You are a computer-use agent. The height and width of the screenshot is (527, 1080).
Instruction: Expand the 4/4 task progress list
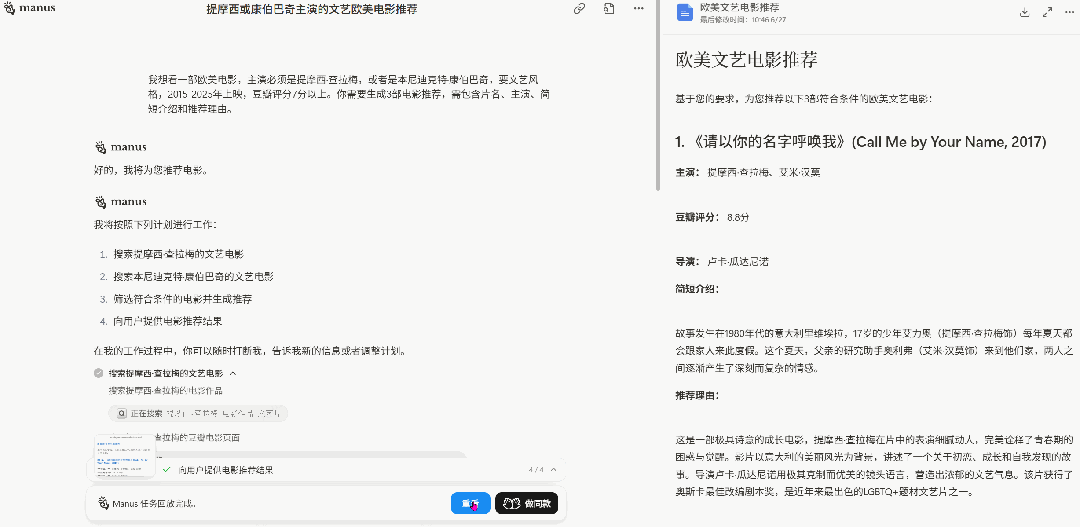(553, 470)
